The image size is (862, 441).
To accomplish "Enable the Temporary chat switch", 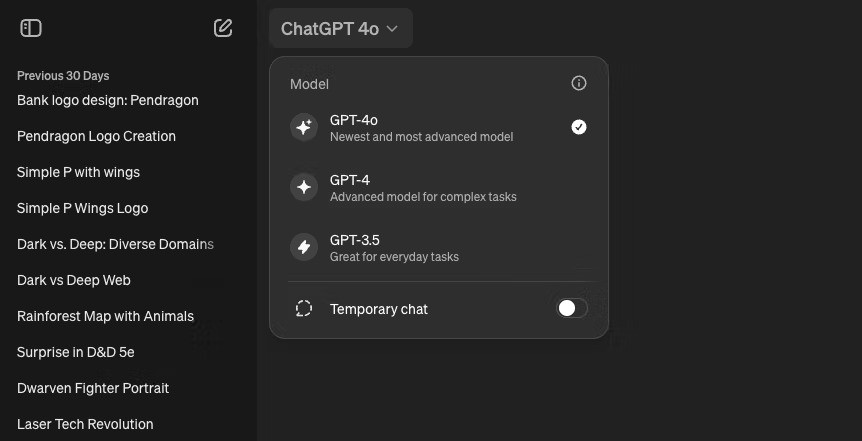I will [572, 308].
